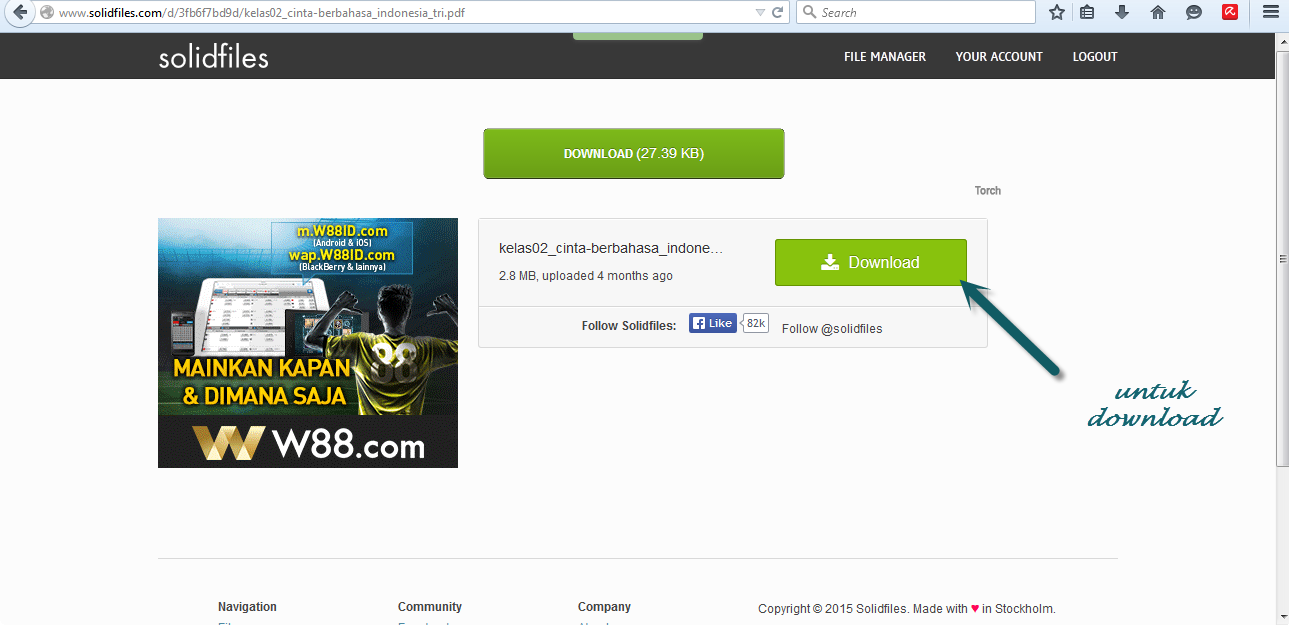Image resolution: width=1289 pixels, height=625 pixels.
Task: Click the scrollbar up arrow
Action: (x=1282, y=41)
